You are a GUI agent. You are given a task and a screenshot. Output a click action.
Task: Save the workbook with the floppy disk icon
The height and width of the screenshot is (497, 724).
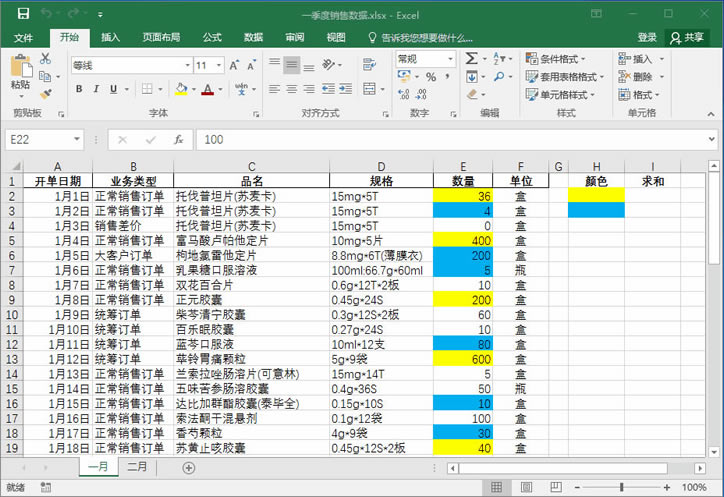21,15
